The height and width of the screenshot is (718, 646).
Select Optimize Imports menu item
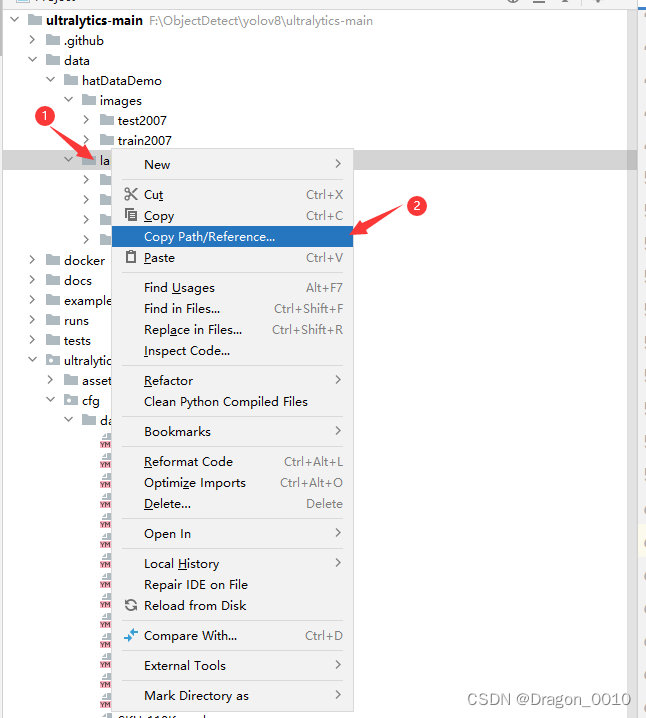233,483
